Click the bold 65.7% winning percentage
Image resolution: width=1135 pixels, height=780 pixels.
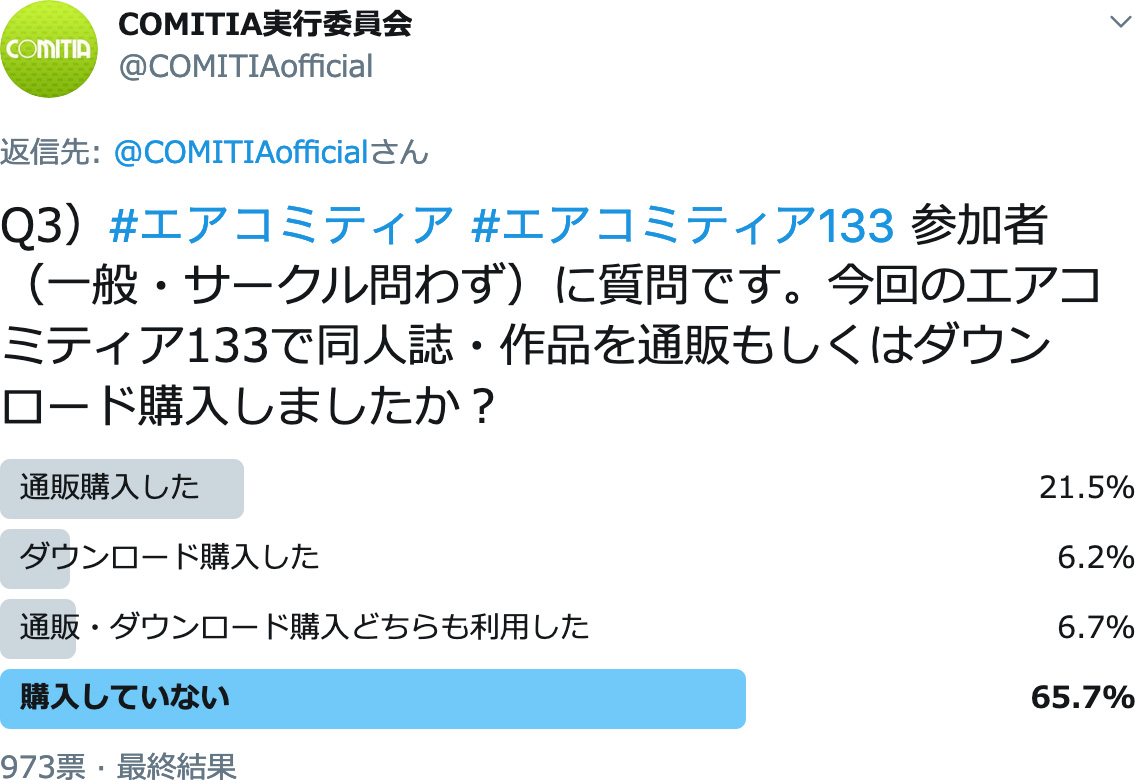click(1082, 697)
